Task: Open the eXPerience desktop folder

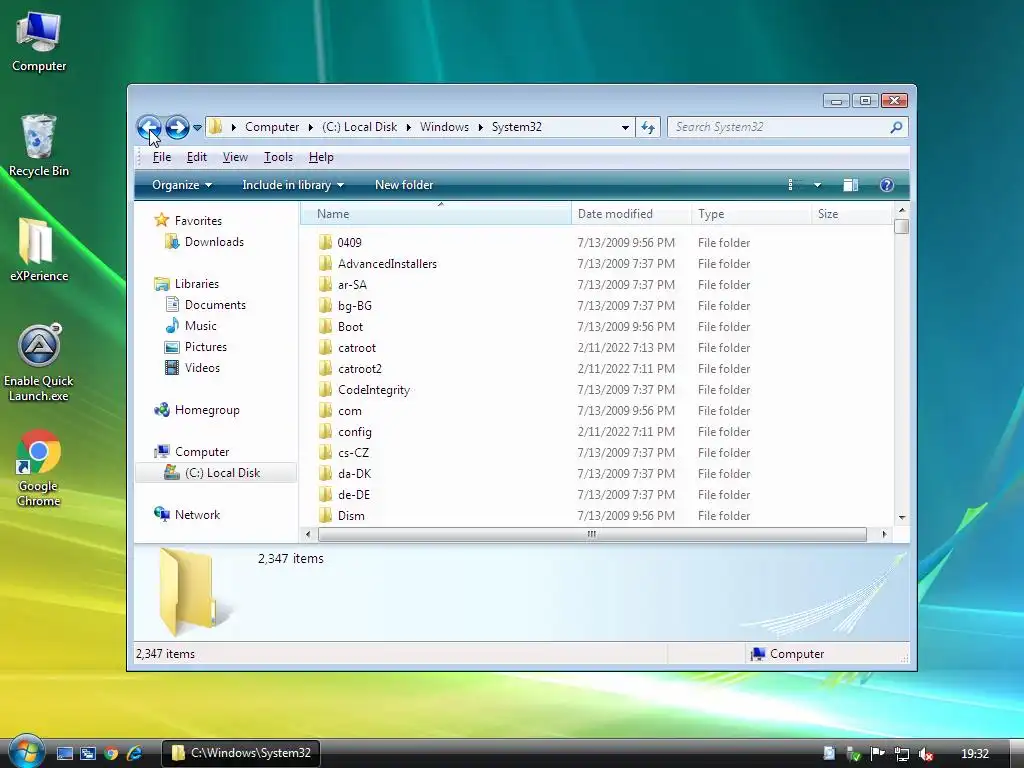Action: [39, 250]
